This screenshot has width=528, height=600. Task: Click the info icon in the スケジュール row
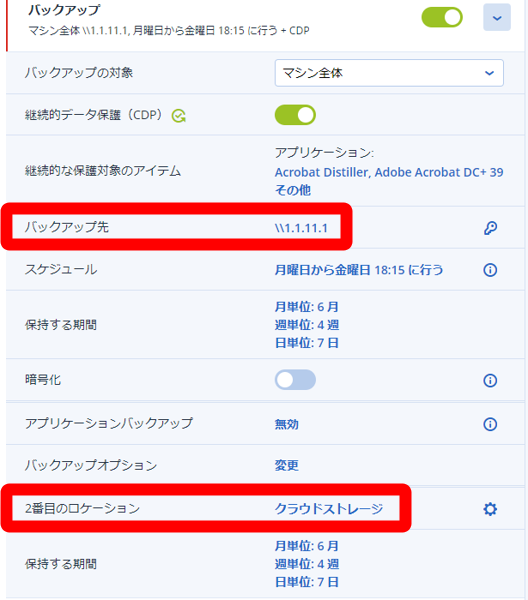coord(490,270)
